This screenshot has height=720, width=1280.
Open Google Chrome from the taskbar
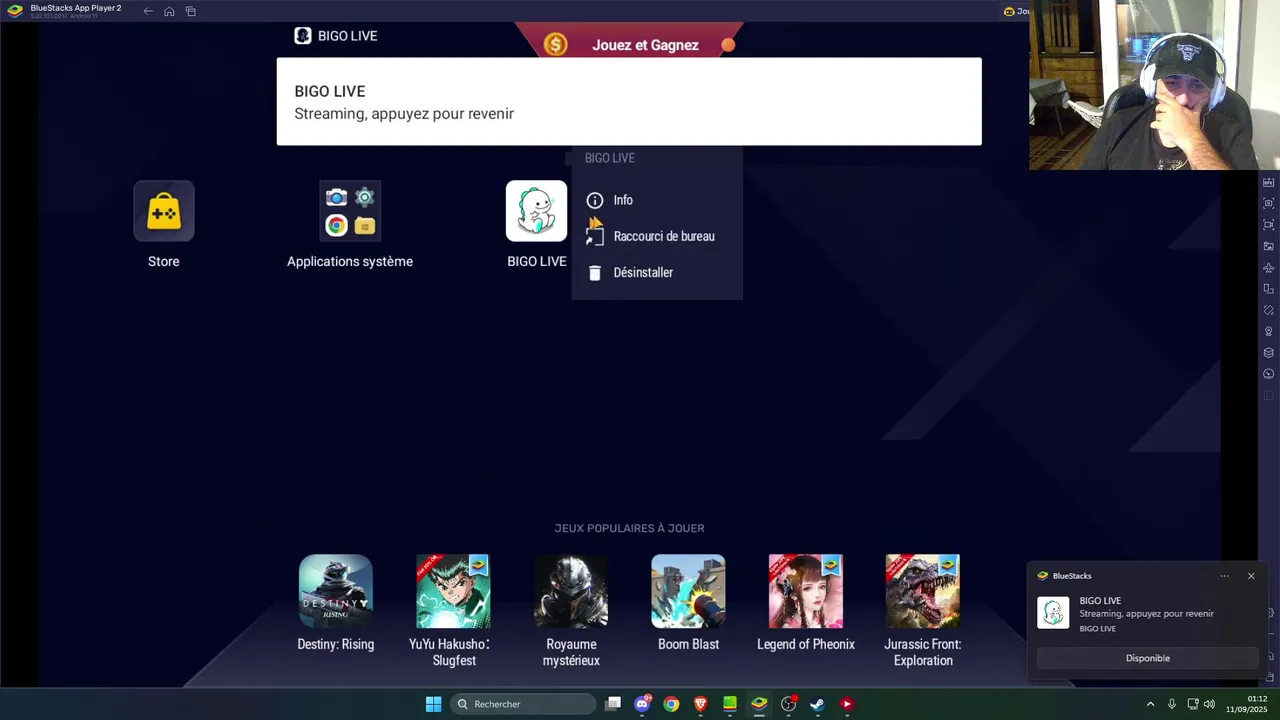(x=671, y=704)
